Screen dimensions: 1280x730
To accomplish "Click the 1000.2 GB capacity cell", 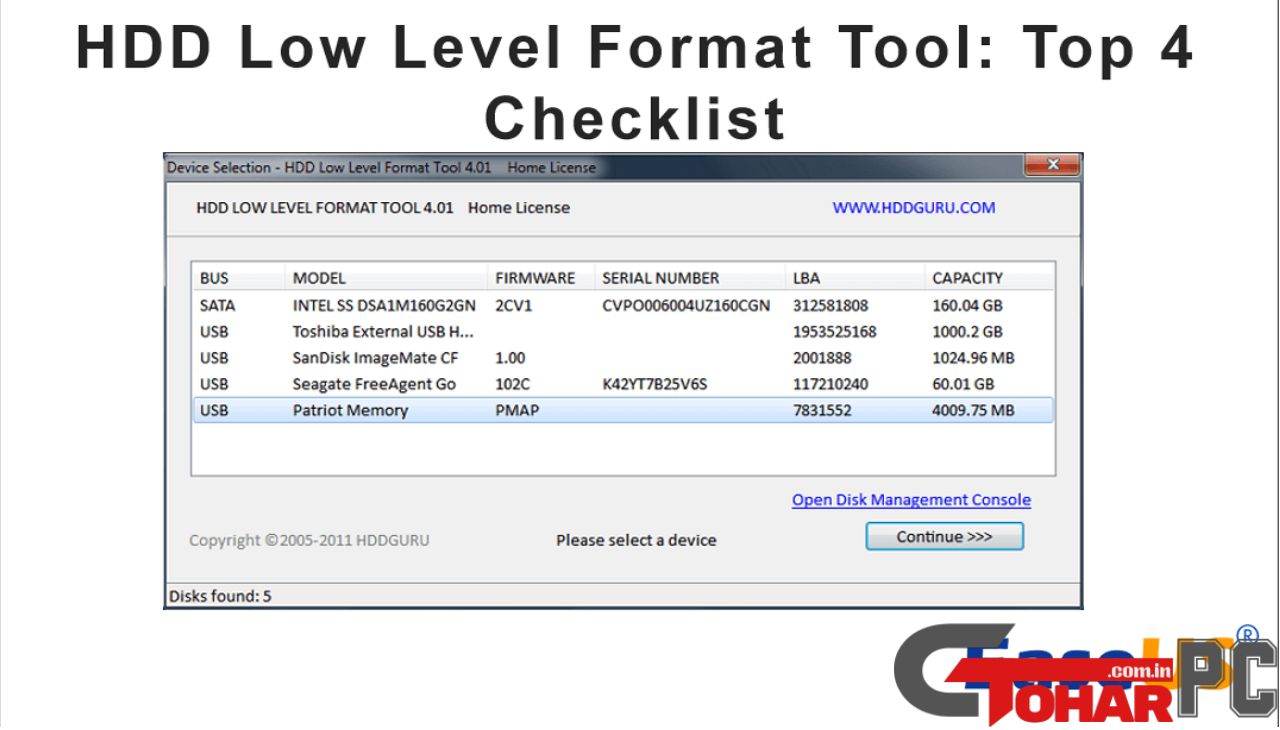I will tap(967, 331).
